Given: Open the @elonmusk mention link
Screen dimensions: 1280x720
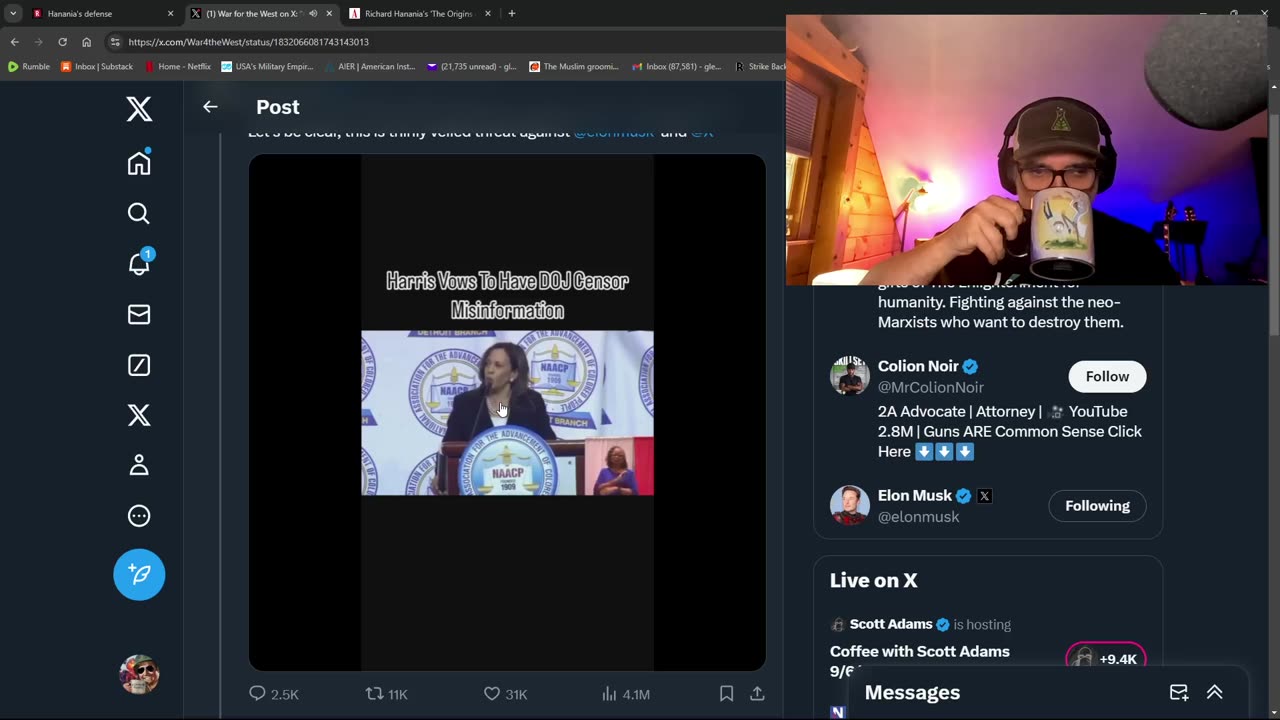Looking at the screenshot, I should point(613,132).
